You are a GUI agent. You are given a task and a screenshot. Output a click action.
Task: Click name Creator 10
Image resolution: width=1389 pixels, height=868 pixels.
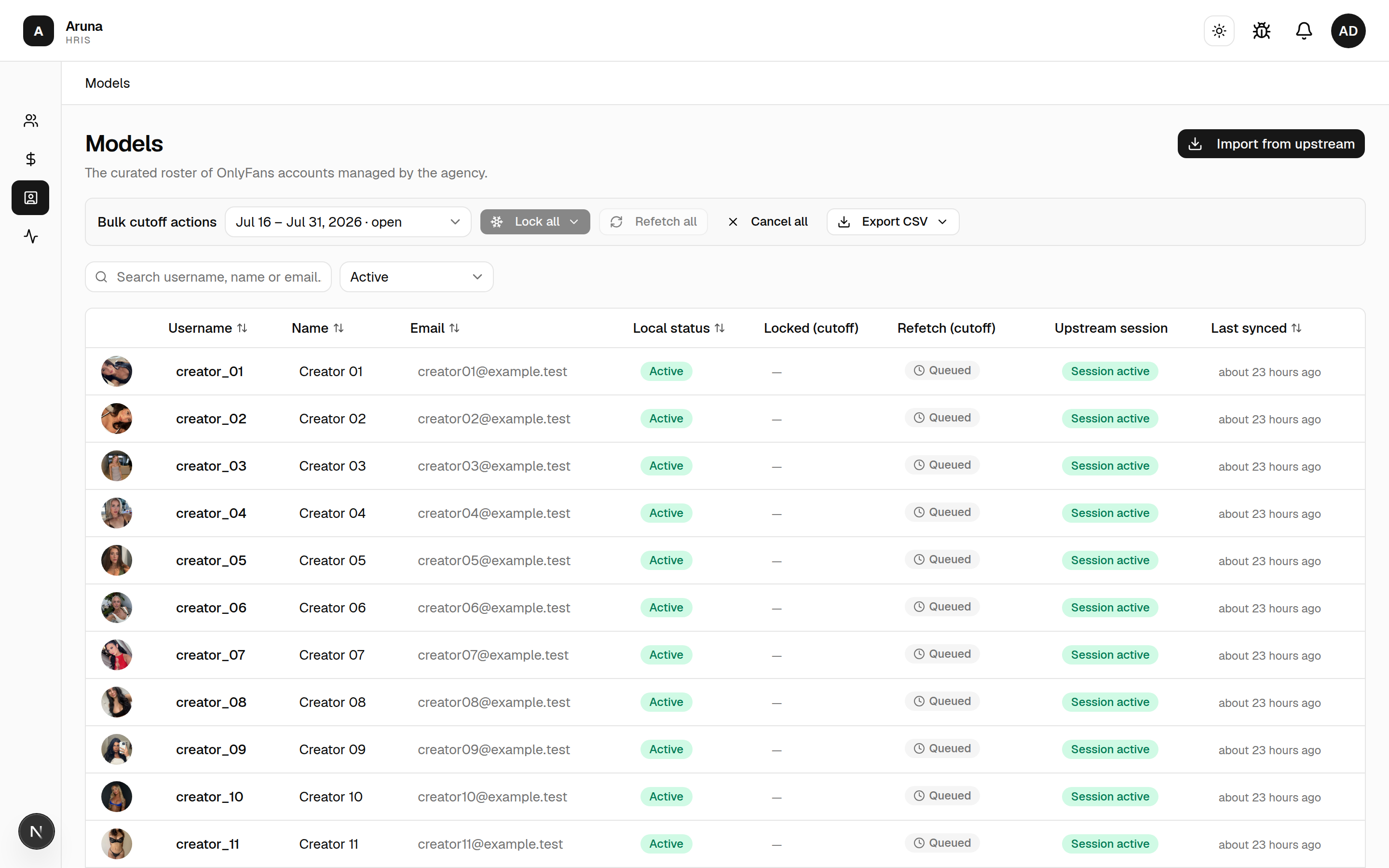point(330,797)
